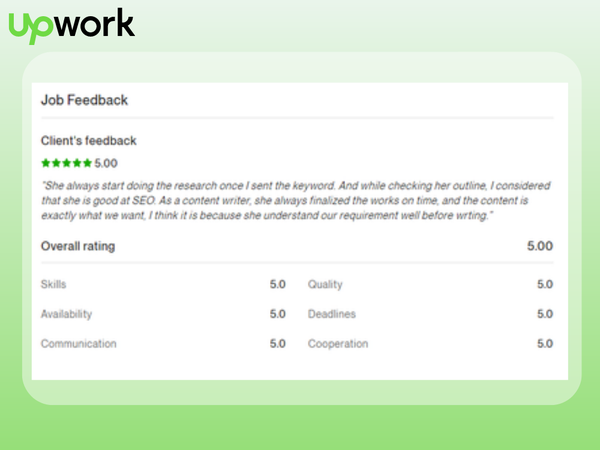Click the Skills rating label
Screen dimensions: 600x450
[53, 285]
